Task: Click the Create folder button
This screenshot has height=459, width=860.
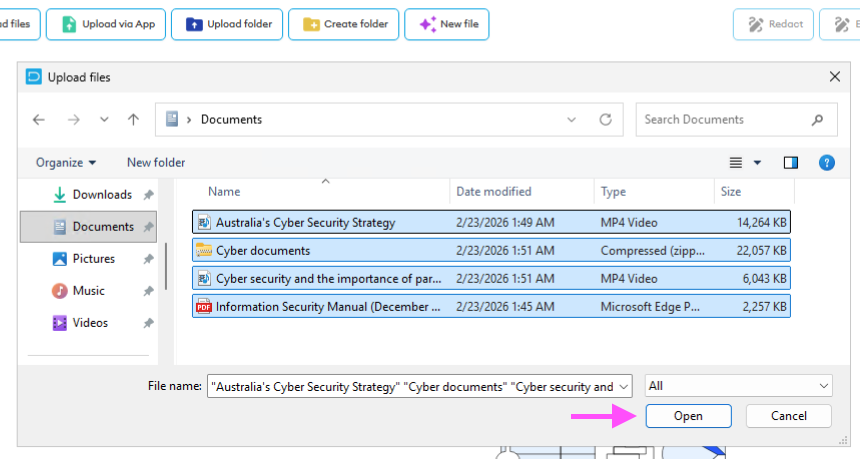Action: (x=343, y=24)
